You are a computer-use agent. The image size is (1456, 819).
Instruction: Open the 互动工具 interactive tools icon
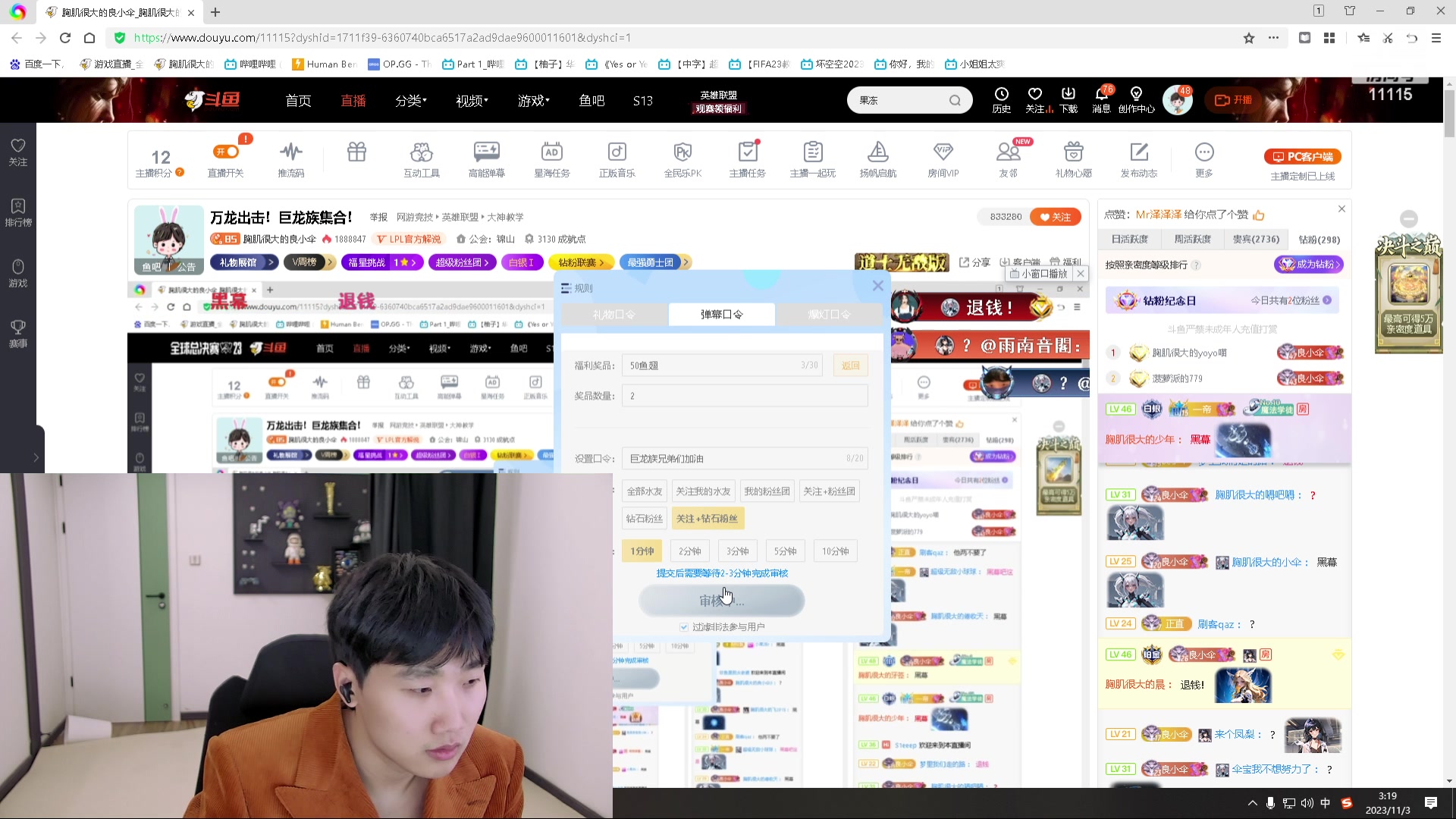point(422,152)
